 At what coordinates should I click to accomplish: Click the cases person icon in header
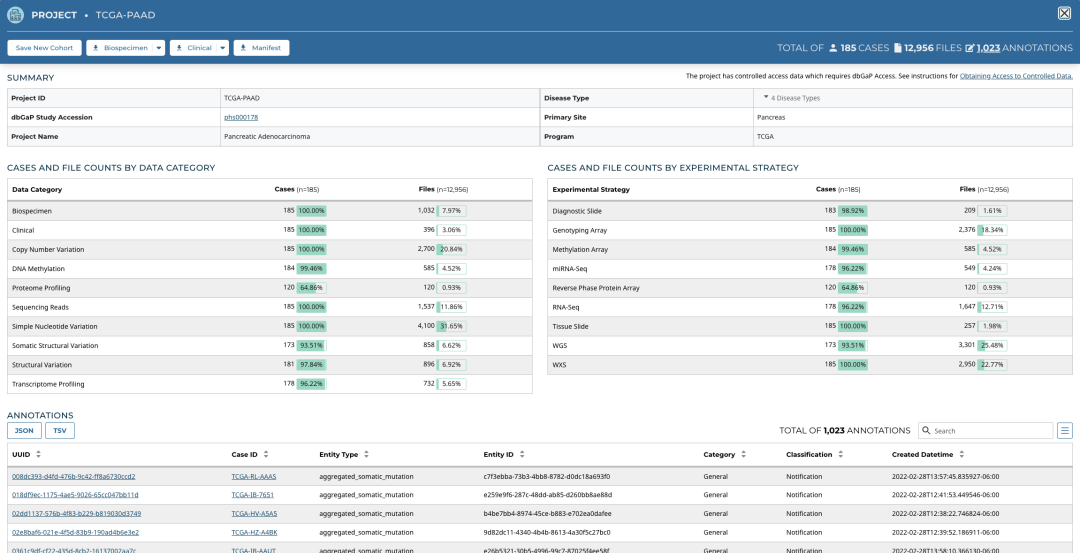(x=833, y=48)
